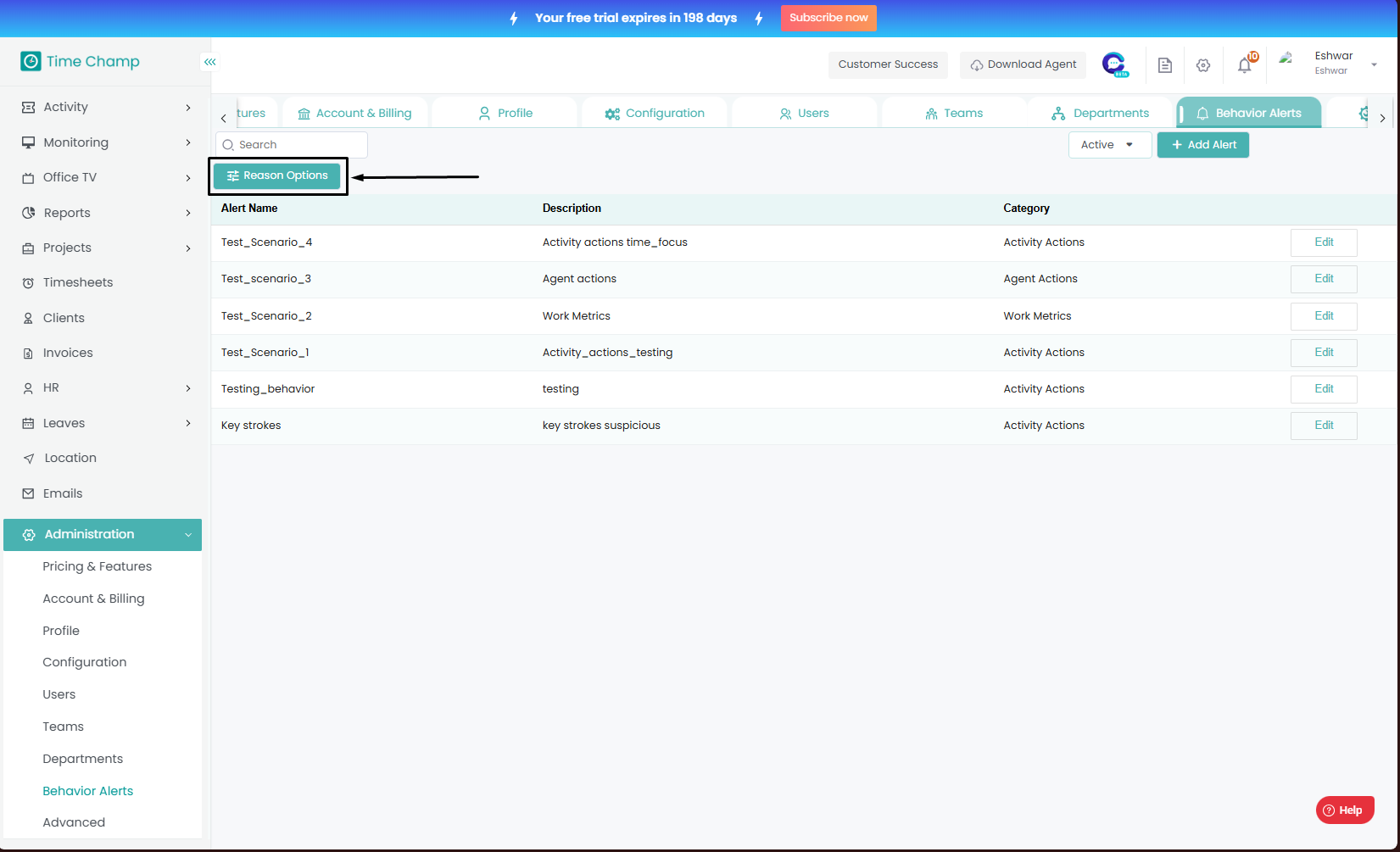Expand the Monitoring menu chevron

pyautogui.click(x=188, y=142)
